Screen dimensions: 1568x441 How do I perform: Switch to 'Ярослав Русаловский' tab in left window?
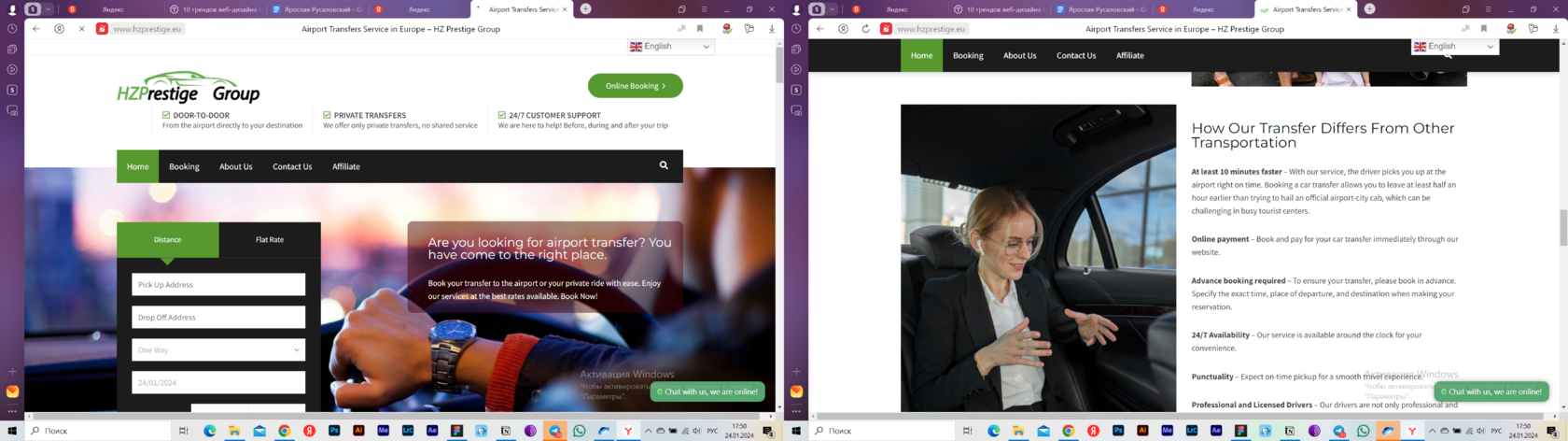coord(316,9)
